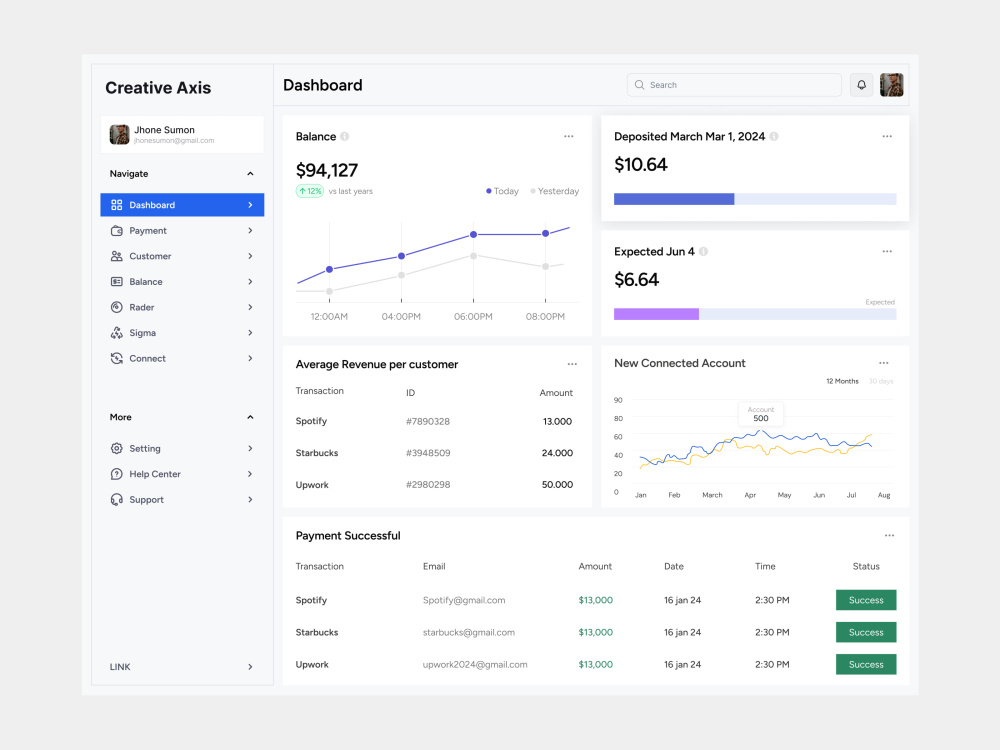Viewport: 1000px width, 750px height.
Task: Click the upwork2024@gmail.com email
Action: (x=475, y=665)
